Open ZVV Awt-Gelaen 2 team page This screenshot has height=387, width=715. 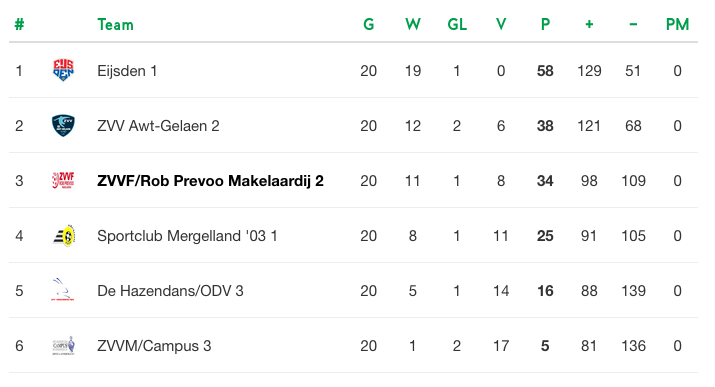pos(158,126)
